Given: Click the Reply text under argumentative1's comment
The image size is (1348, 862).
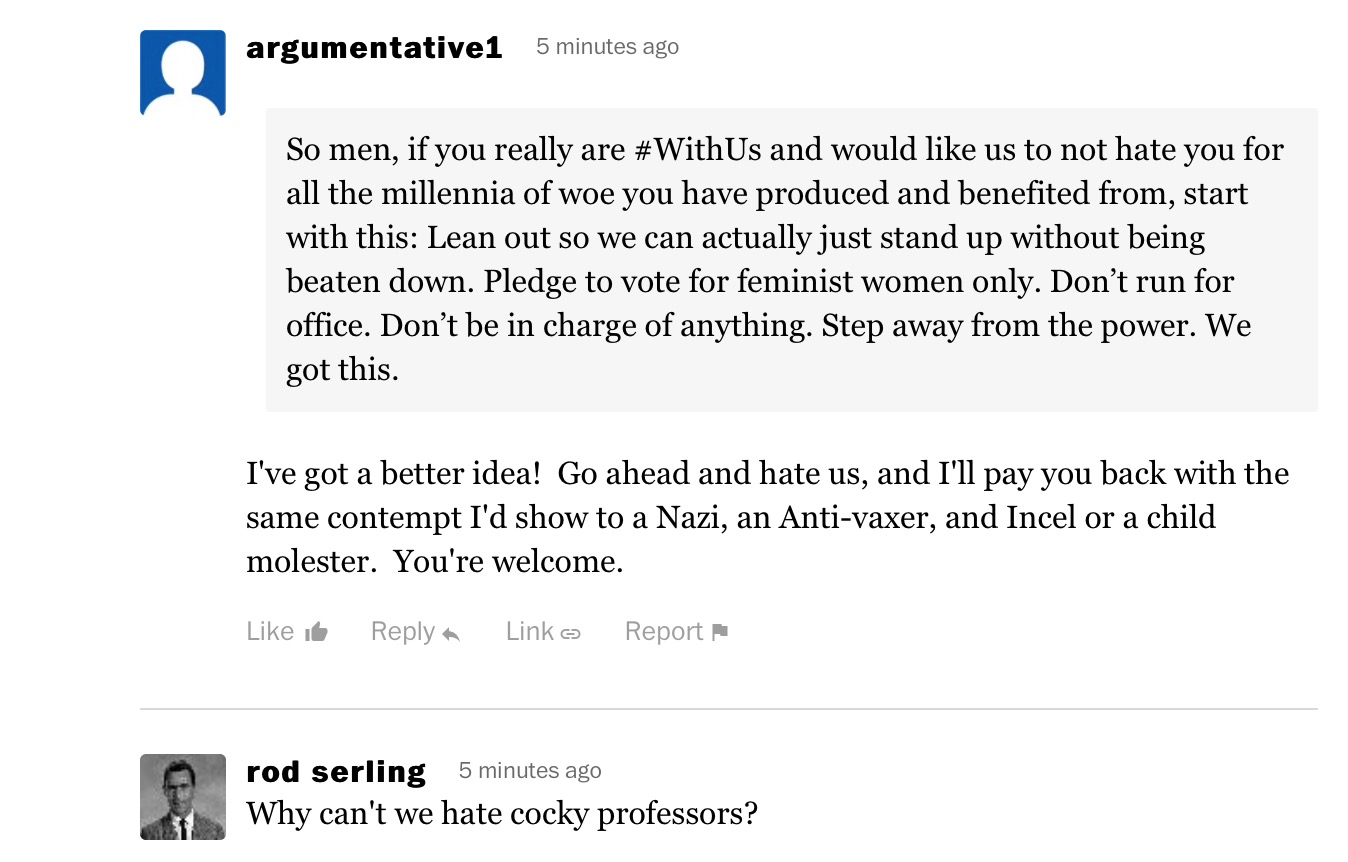Looking at the screenshot, I should (x=403, y=631).
